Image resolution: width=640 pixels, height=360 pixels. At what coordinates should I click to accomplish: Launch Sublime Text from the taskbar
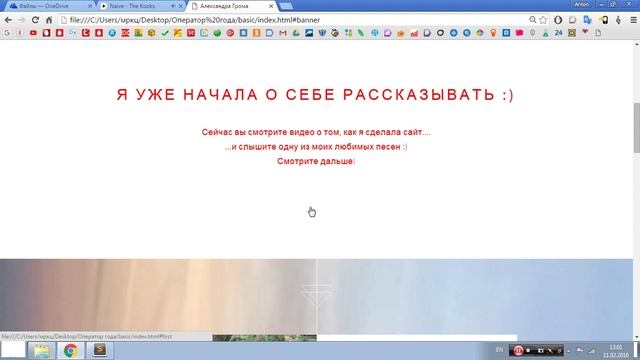(100, 350)
